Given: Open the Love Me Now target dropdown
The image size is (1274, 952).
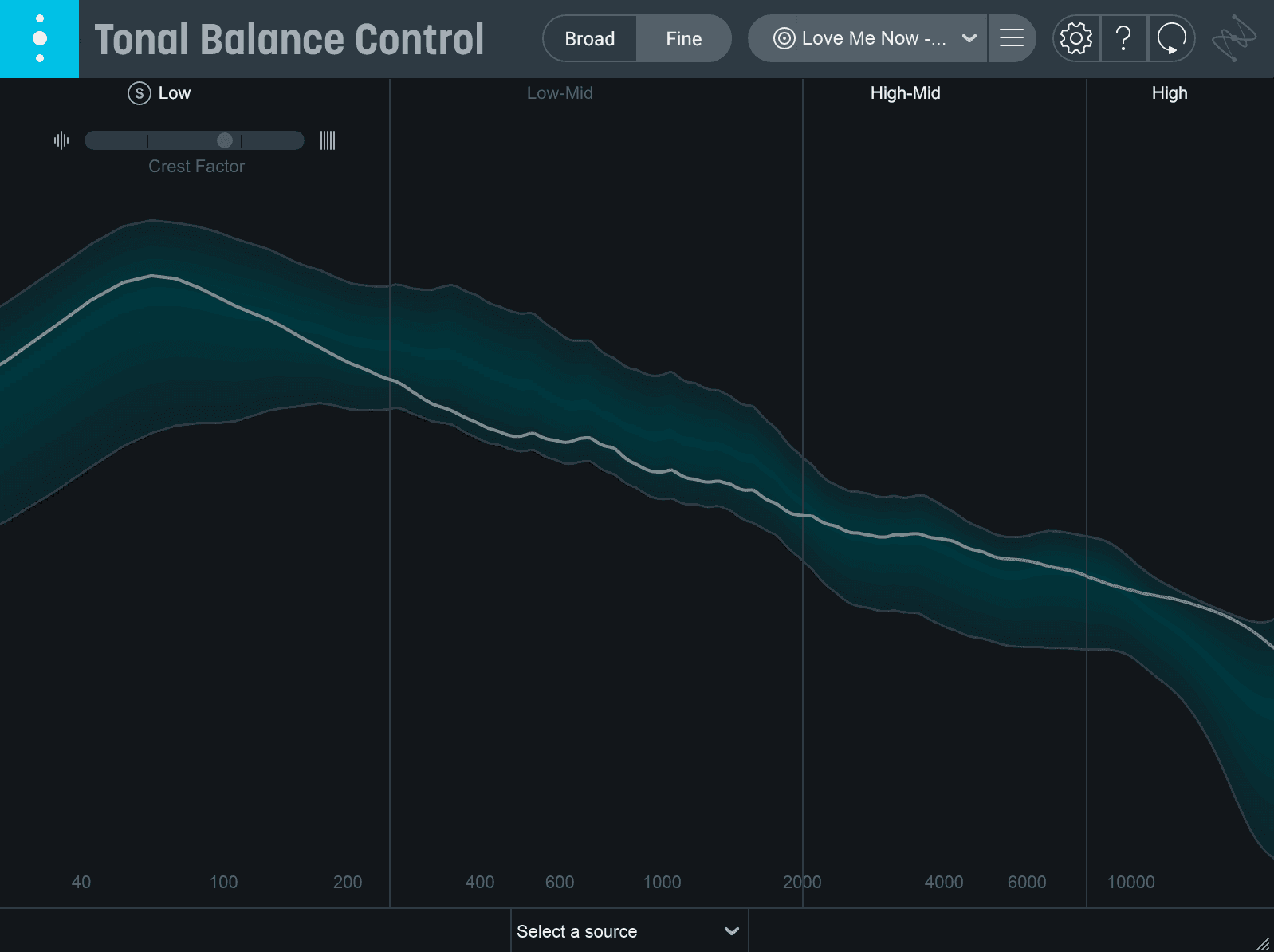Looking at the screenshot, I should (868, 38).
